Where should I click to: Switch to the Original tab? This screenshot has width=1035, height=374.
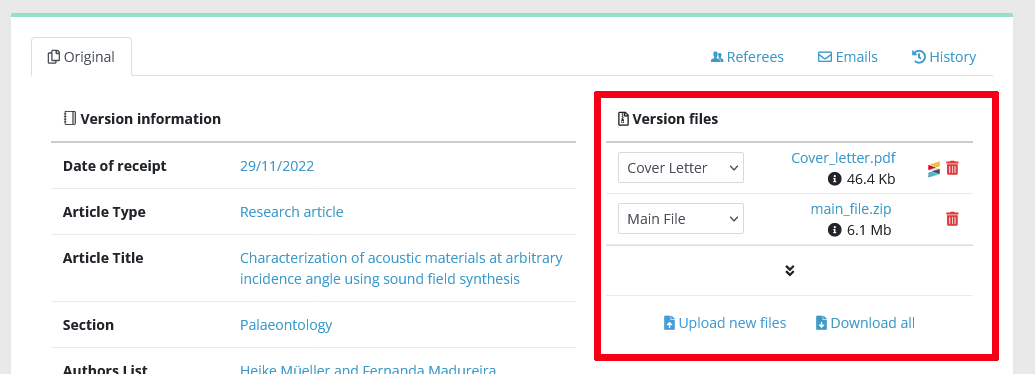tap(81, 57)
